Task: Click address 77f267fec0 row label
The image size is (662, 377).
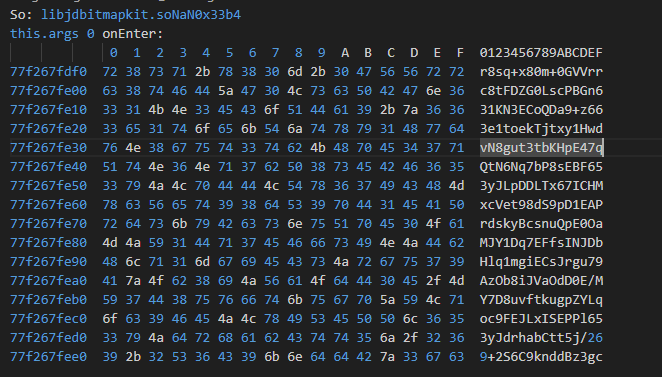Action: pos(49,319)
